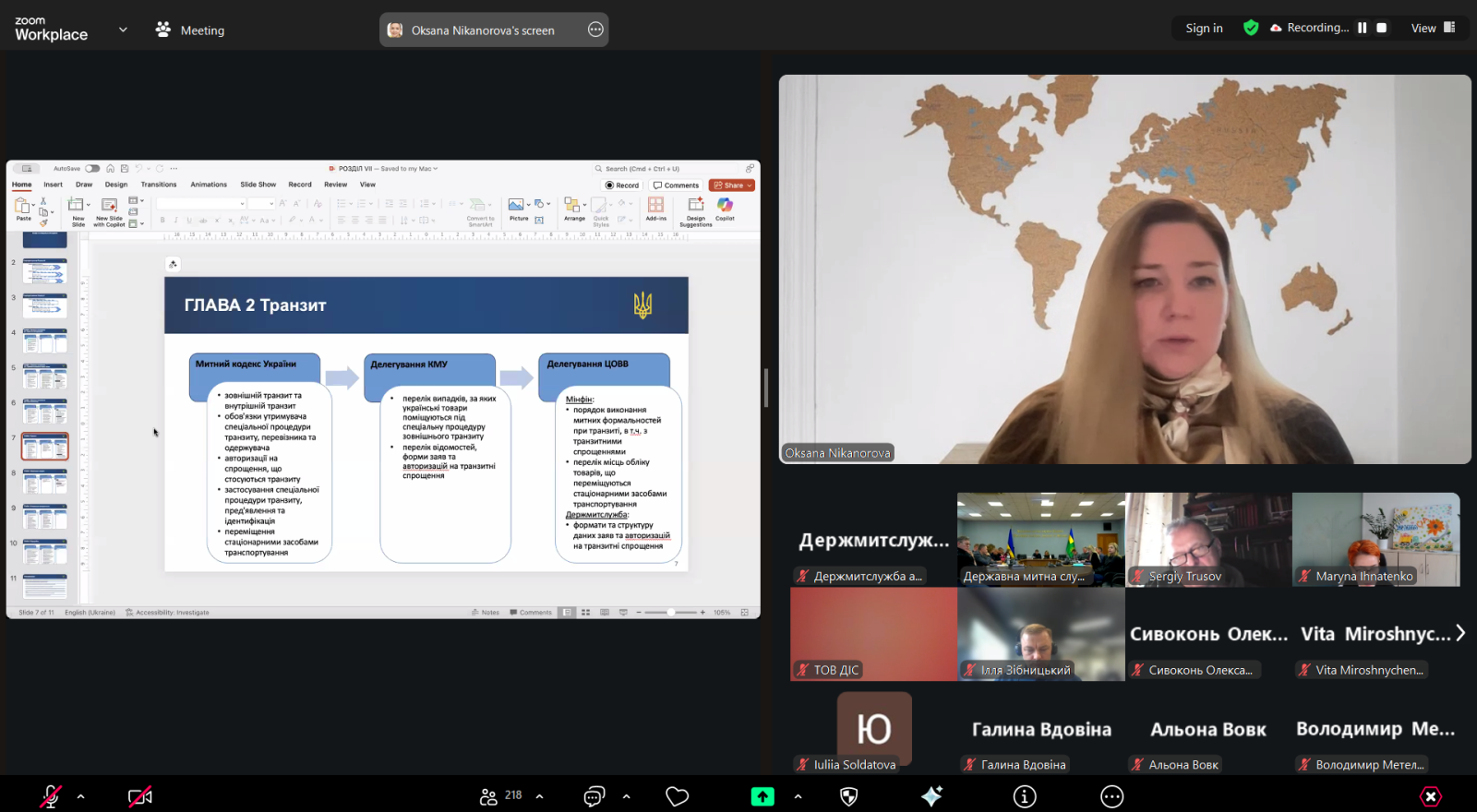Show next page of participant video tiles

1460,633
